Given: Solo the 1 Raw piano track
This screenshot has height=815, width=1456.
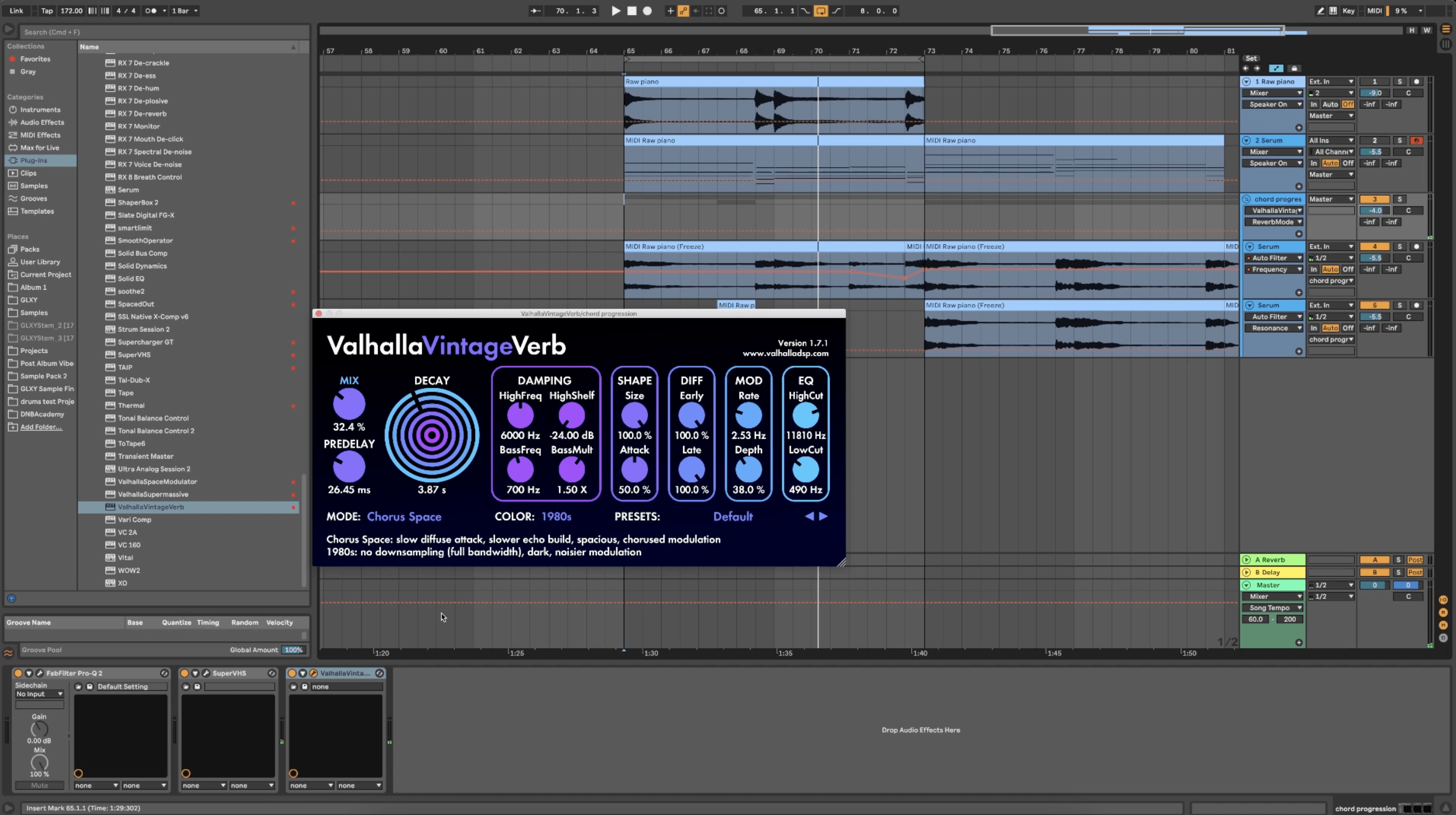Looking at the screenshot, I should pos(1400,82).
